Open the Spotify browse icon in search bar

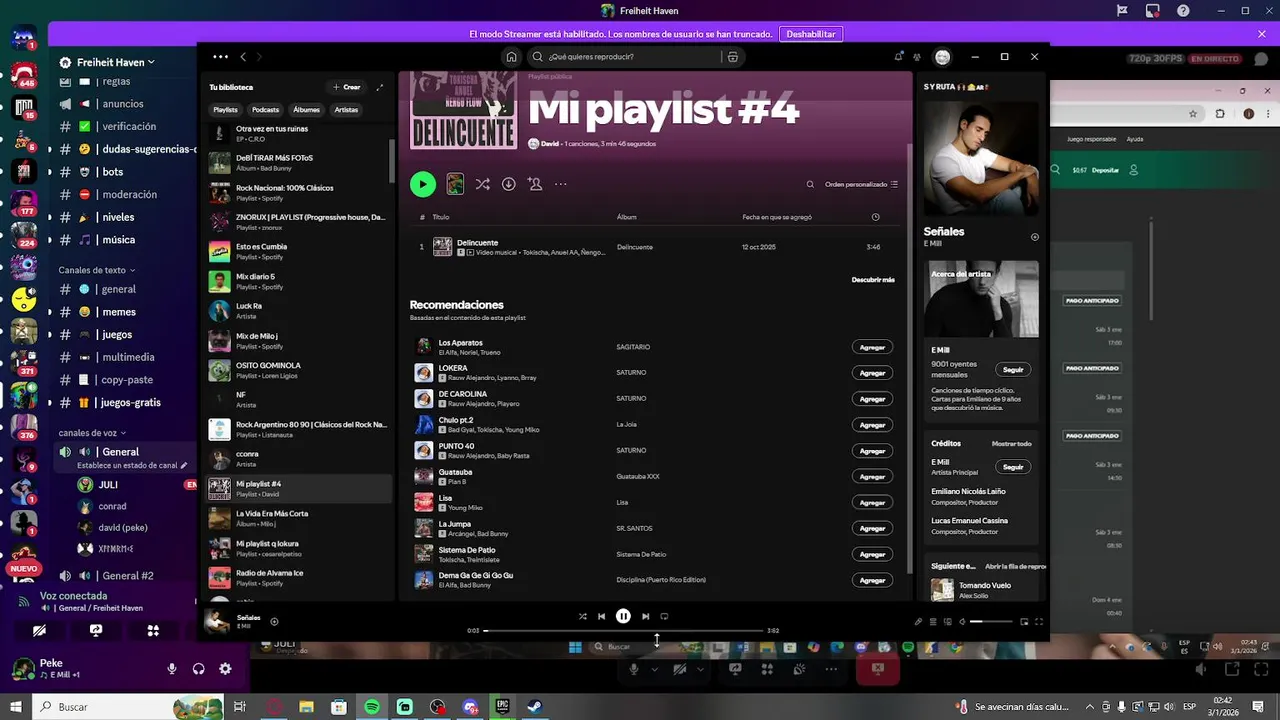(x=733, y=57)
